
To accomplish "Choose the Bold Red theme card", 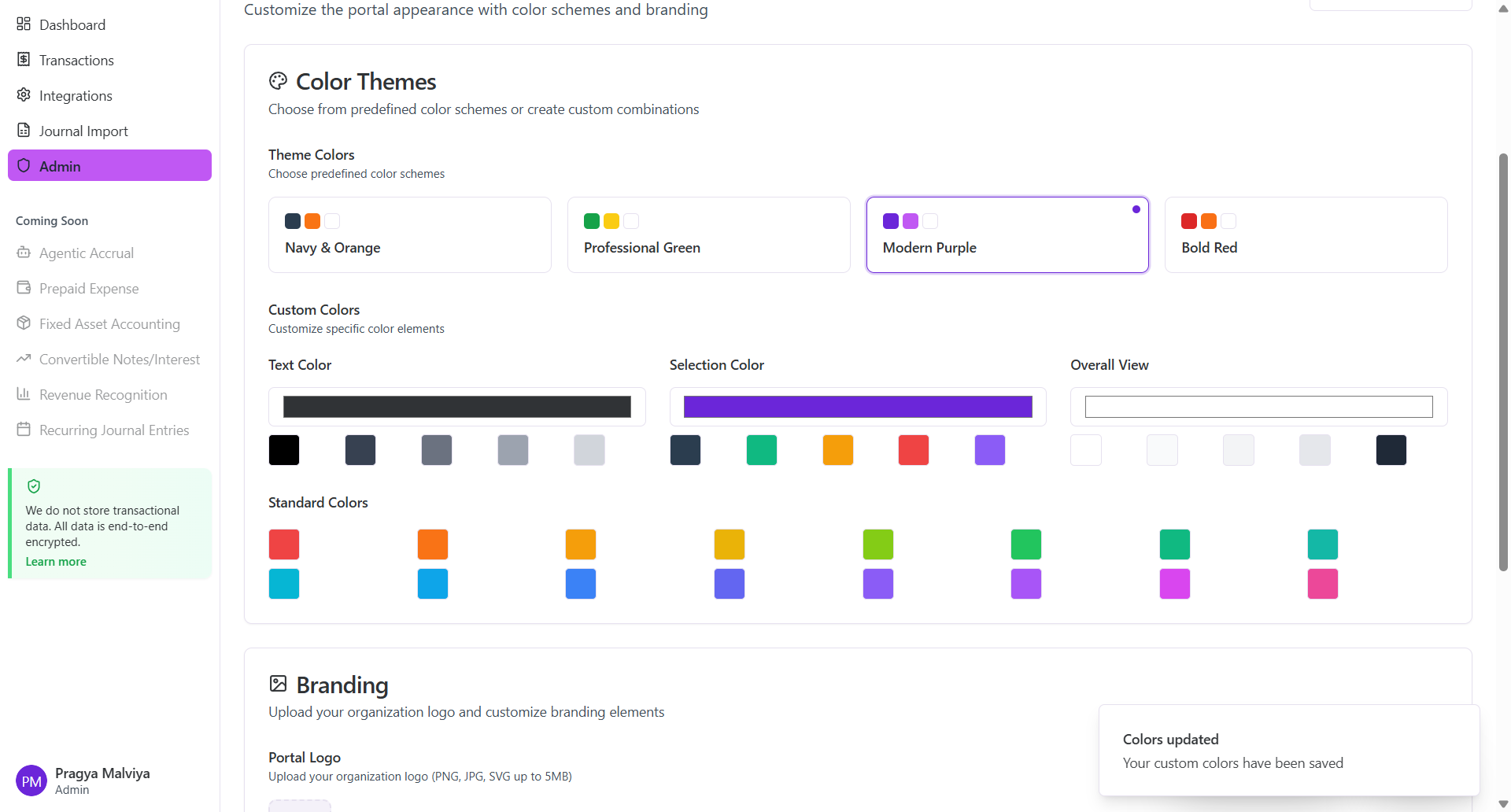I will (x=1306, y=235).
